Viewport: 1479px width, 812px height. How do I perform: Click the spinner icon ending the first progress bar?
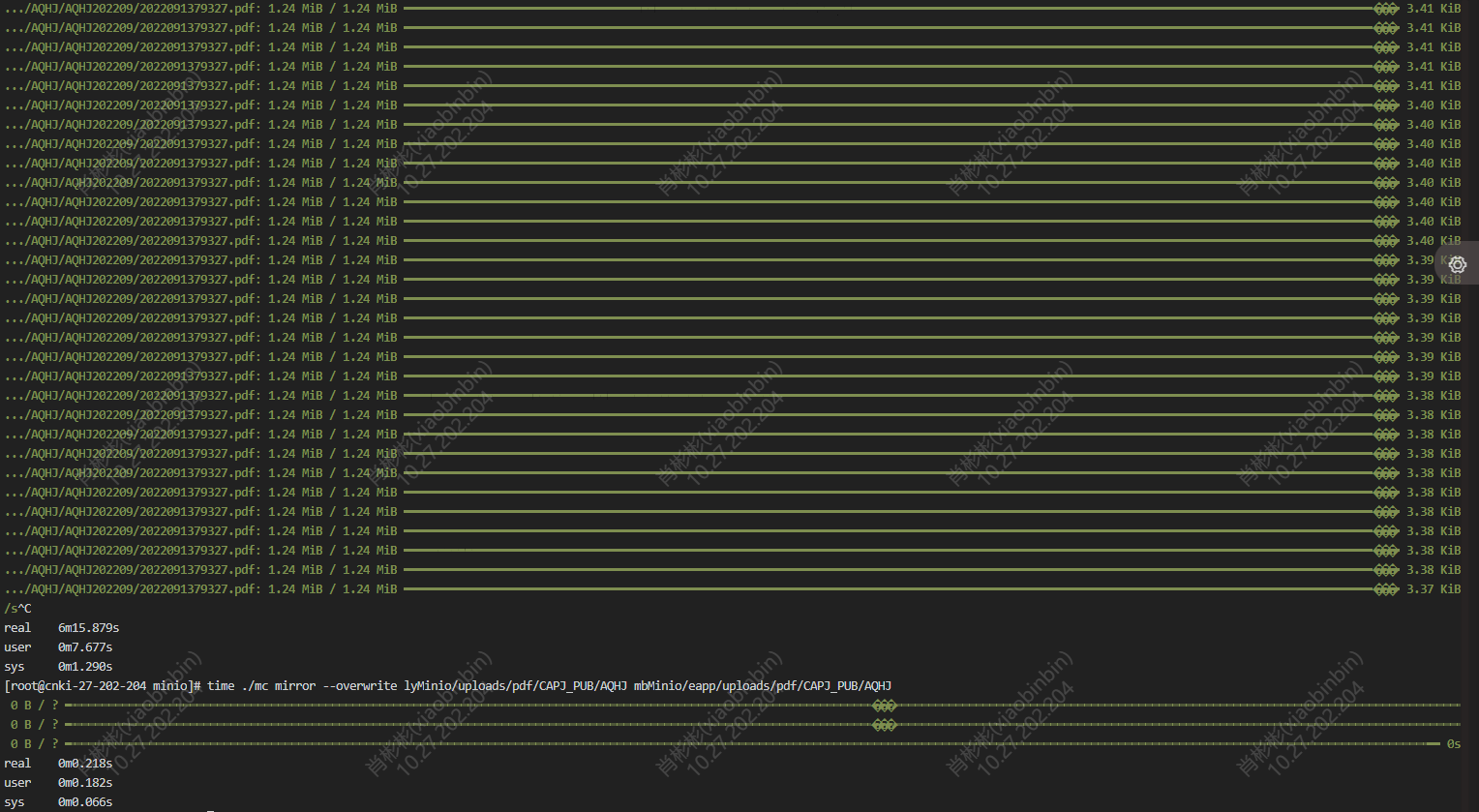click(1386, 8)
